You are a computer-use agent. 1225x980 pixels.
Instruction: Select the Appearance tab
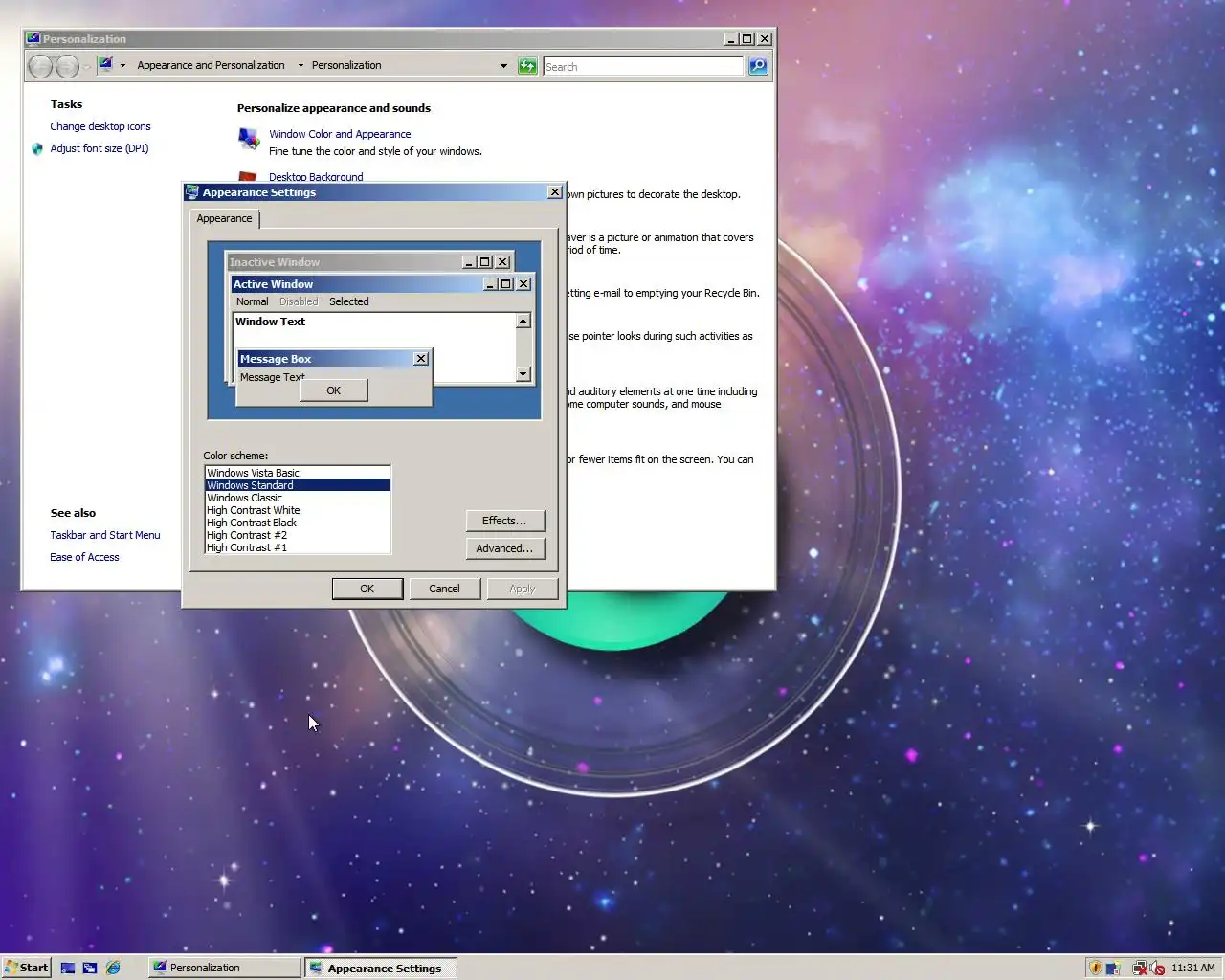[x=225, y=219]
